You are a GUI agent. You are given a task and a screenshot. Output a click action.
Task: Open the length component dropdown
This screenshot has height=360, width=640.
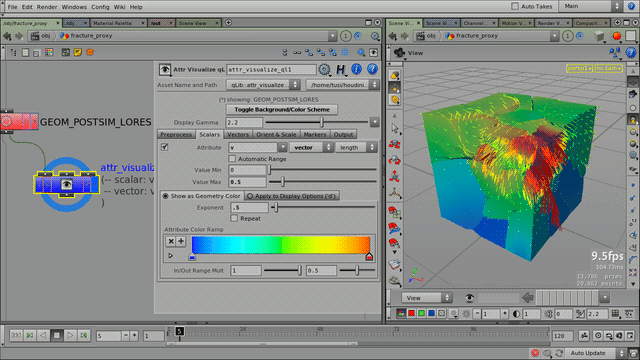[x=356, y=147]
